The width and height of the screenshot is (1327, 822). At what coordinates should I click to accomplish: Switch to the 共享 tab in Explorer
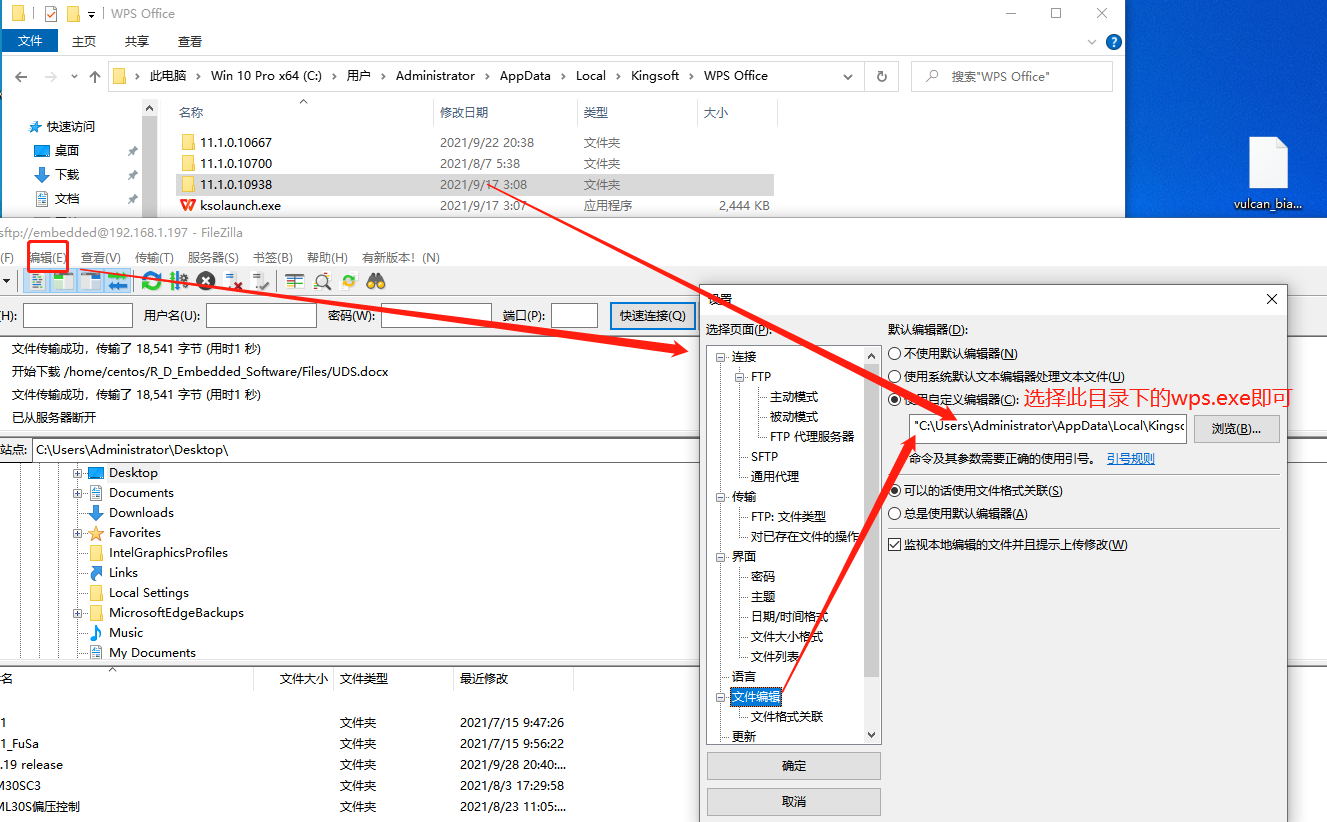click(137, 42)
